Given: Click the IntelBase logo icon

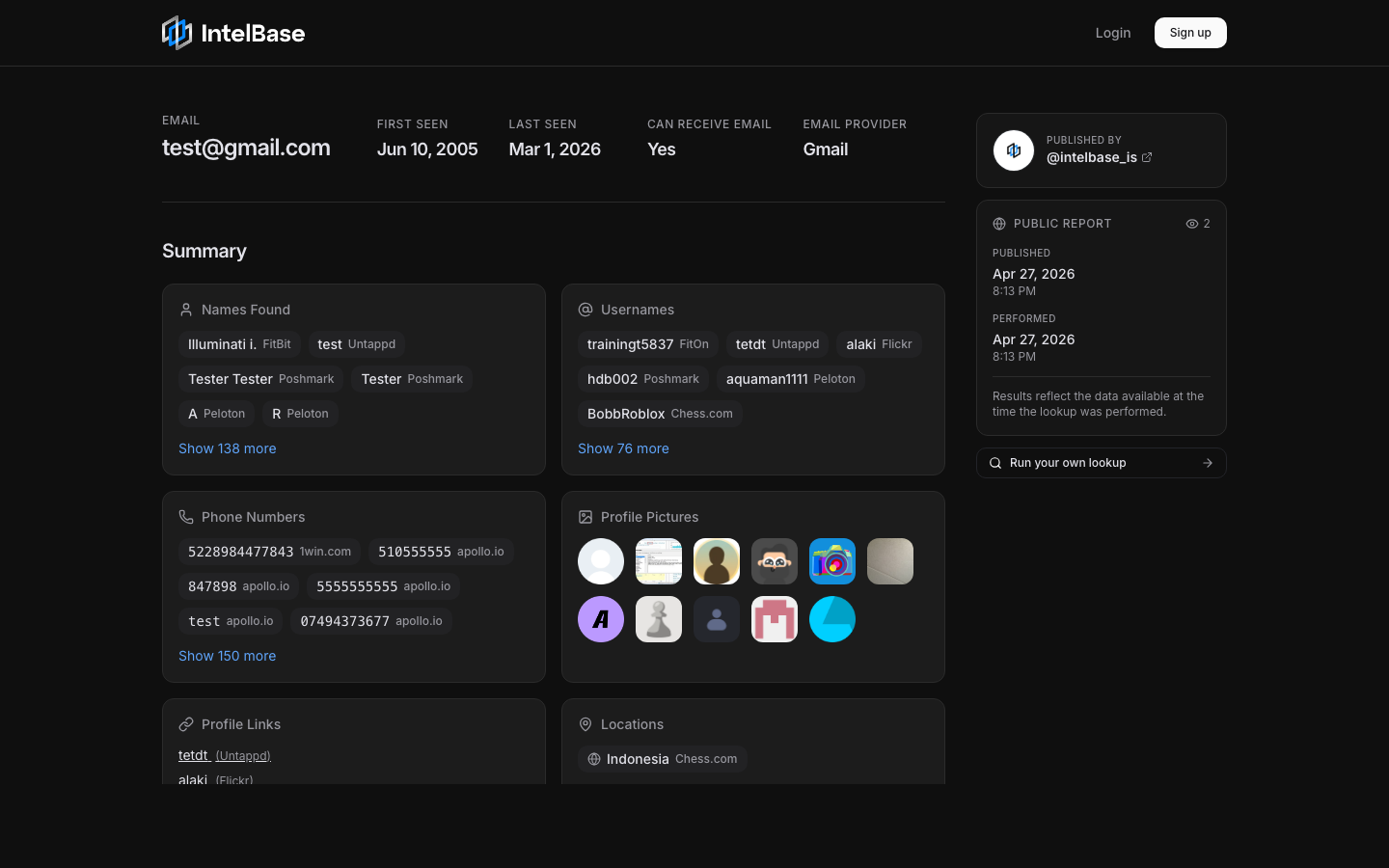Looking at the screenshot, I should 177,33.
